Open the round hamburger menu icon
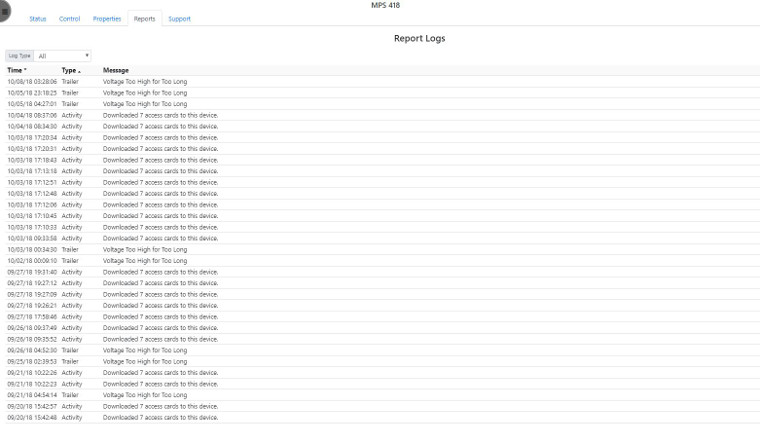The height and width of the screenshot is (425, 760). (x=4, y=10)
